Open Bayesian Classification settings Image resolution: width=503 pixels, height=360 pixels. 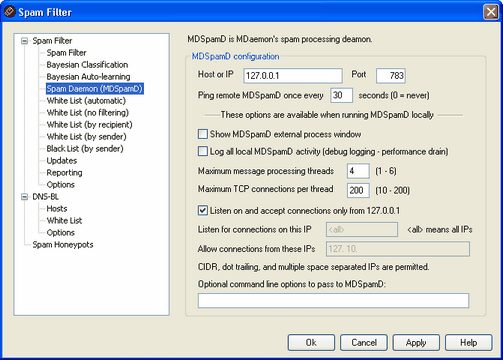tap(87, 65)
